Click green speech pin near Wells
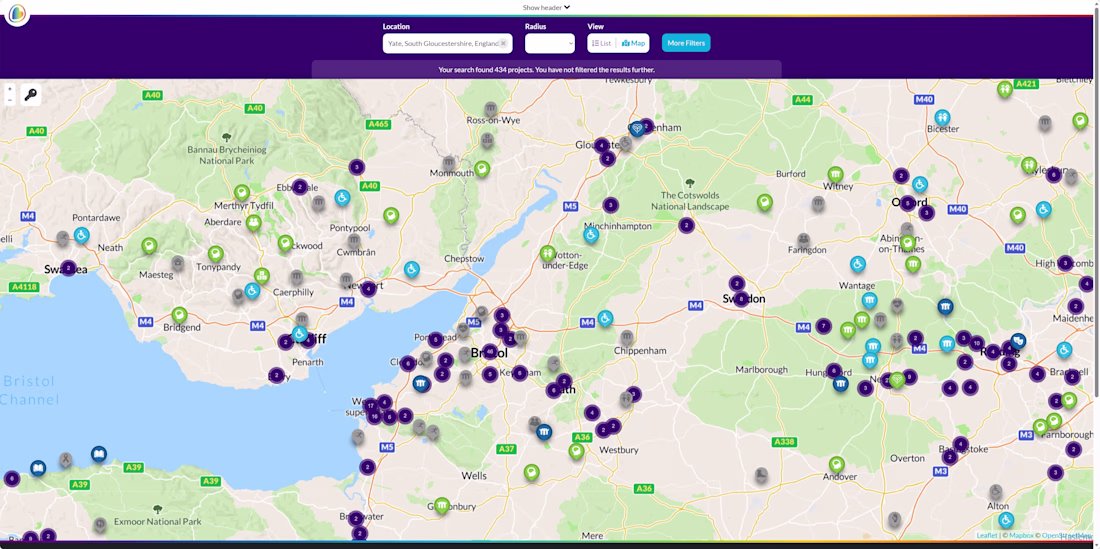1100x549 pixels. pos(532,472)
